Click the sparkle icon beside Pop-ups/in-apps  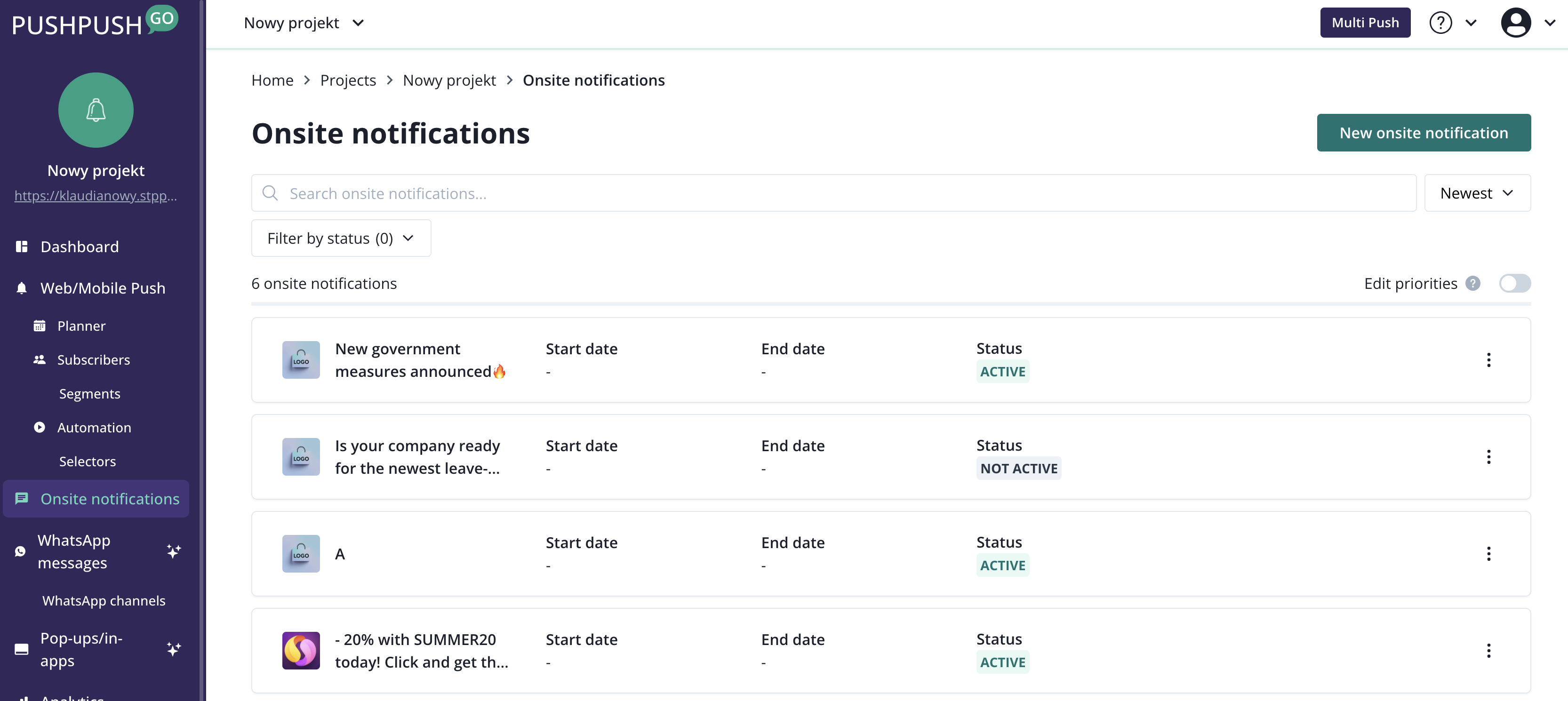click(x=174, y=649)
